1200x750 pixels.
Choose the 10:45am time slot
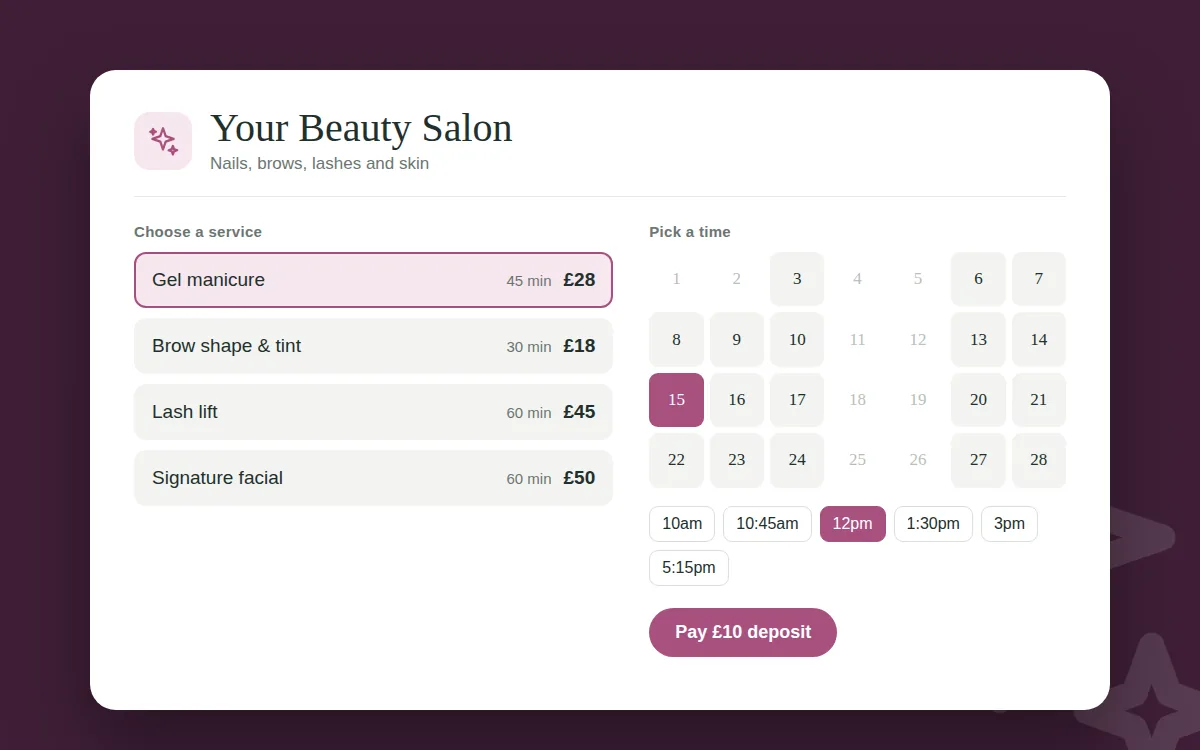[767, 524]
